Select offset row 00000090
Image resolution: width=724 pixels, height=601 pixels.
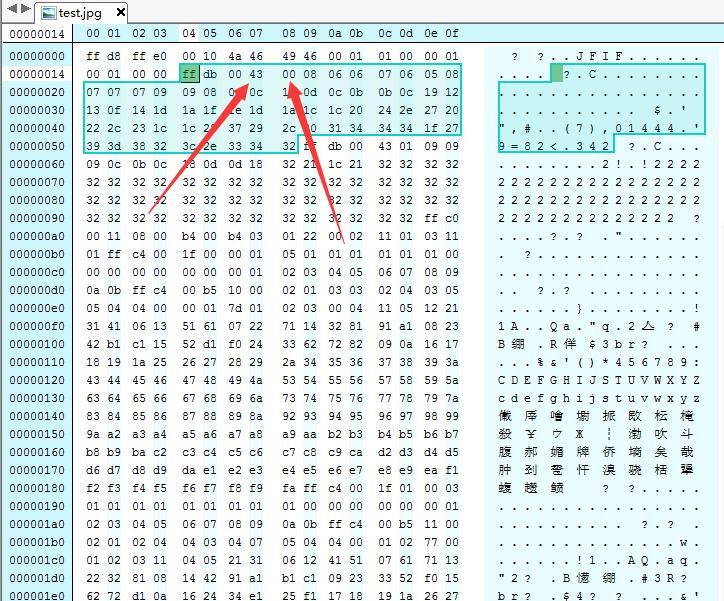tap(37, 218)
